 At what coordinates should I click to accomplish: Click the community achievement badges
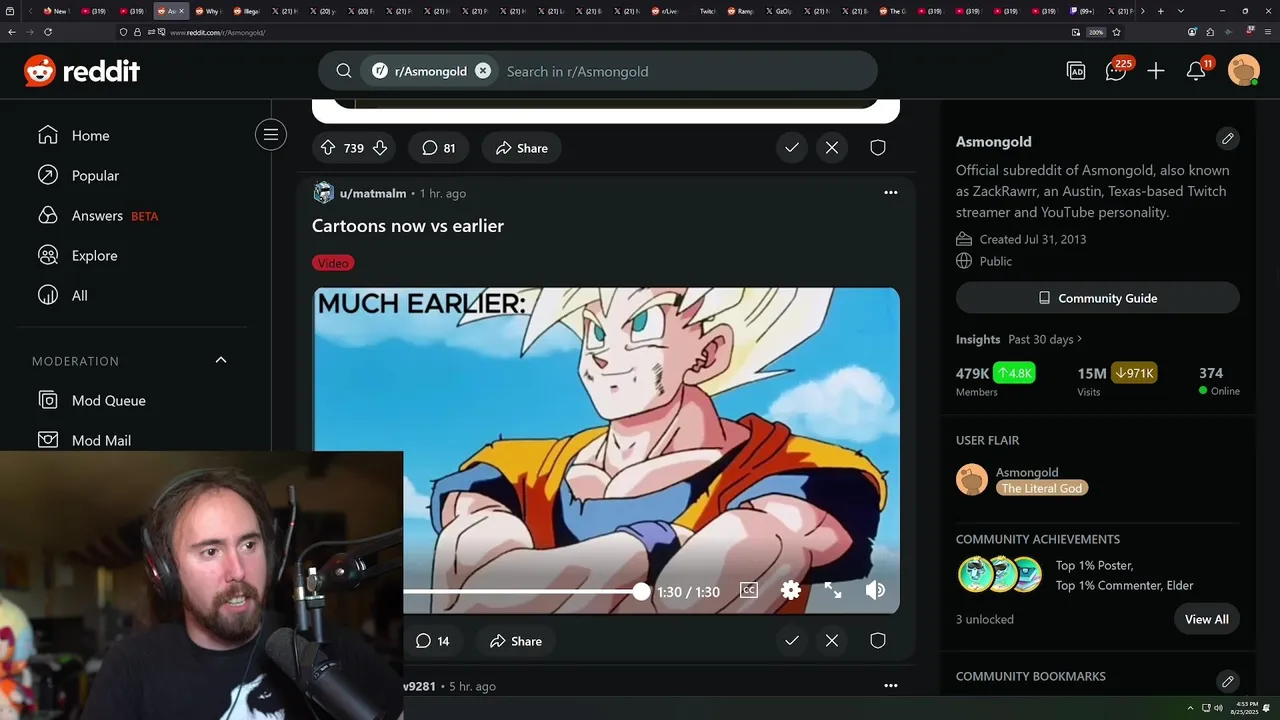pyautogui.click(x=1000, y=575)
